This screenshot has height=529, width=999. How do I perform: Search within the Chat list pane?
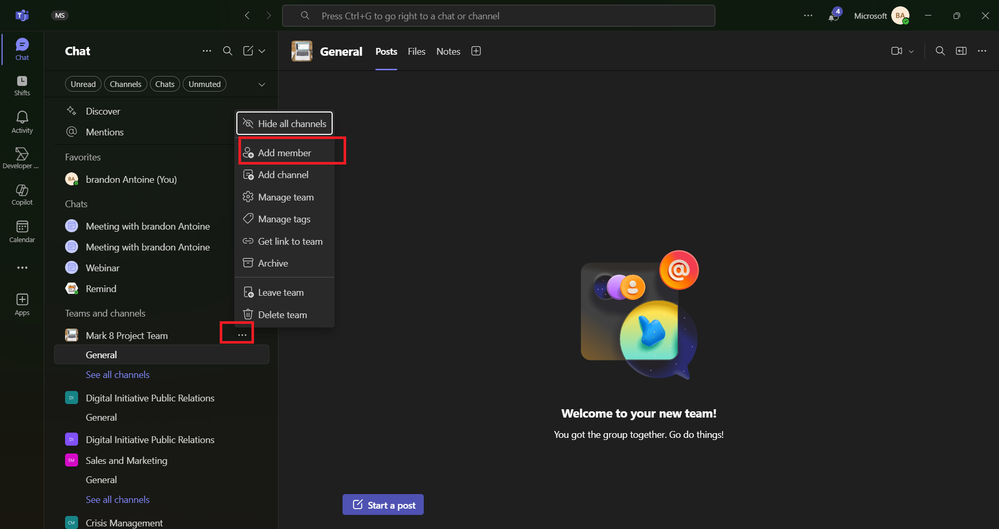227,51
